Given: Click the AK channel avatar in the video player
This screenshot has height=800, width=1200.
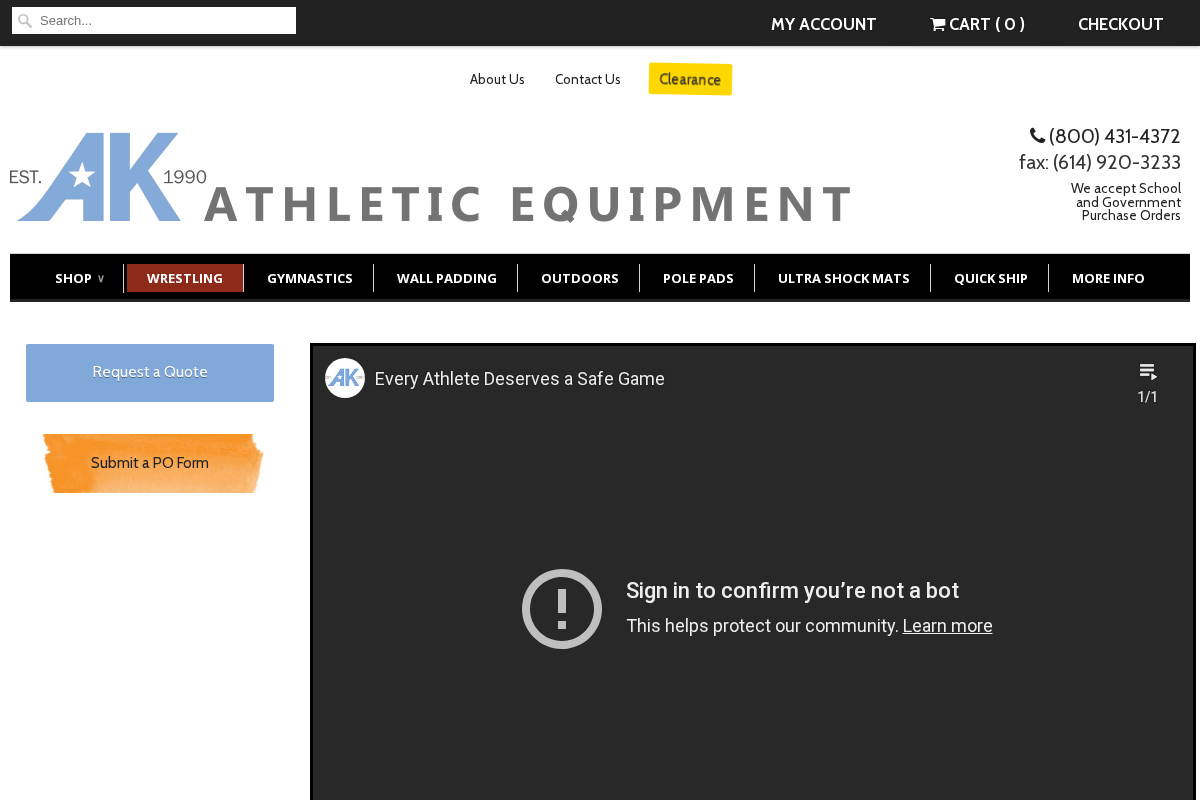Looking at the screenshot, I should coord(344,378).
